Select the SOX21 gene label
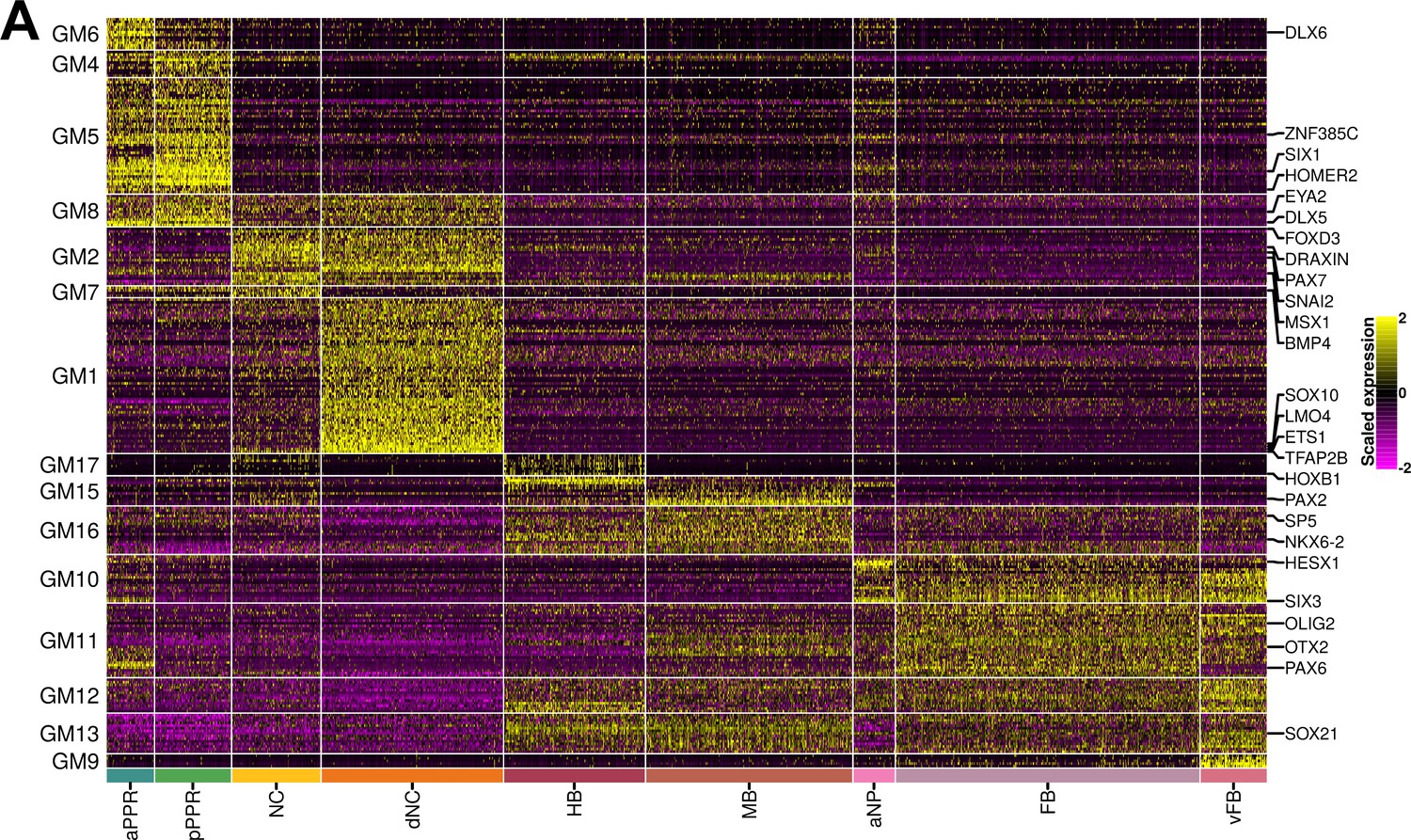This screenshot has height=840, width=1411. click(1310, 734)
